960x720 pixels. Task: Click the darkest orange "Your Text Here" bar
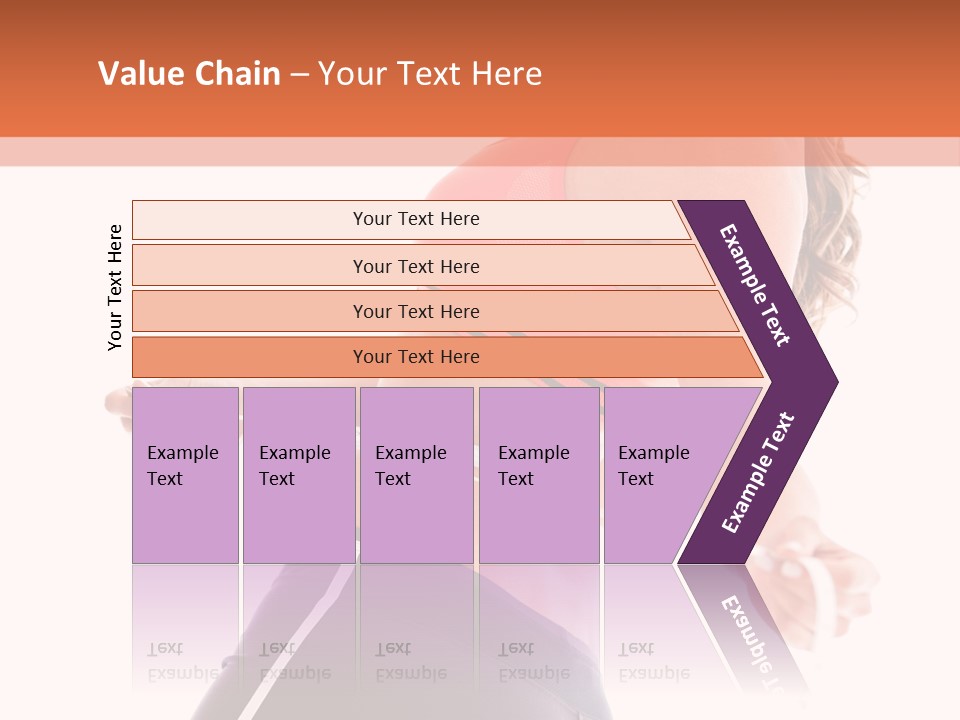coord(416,357)
